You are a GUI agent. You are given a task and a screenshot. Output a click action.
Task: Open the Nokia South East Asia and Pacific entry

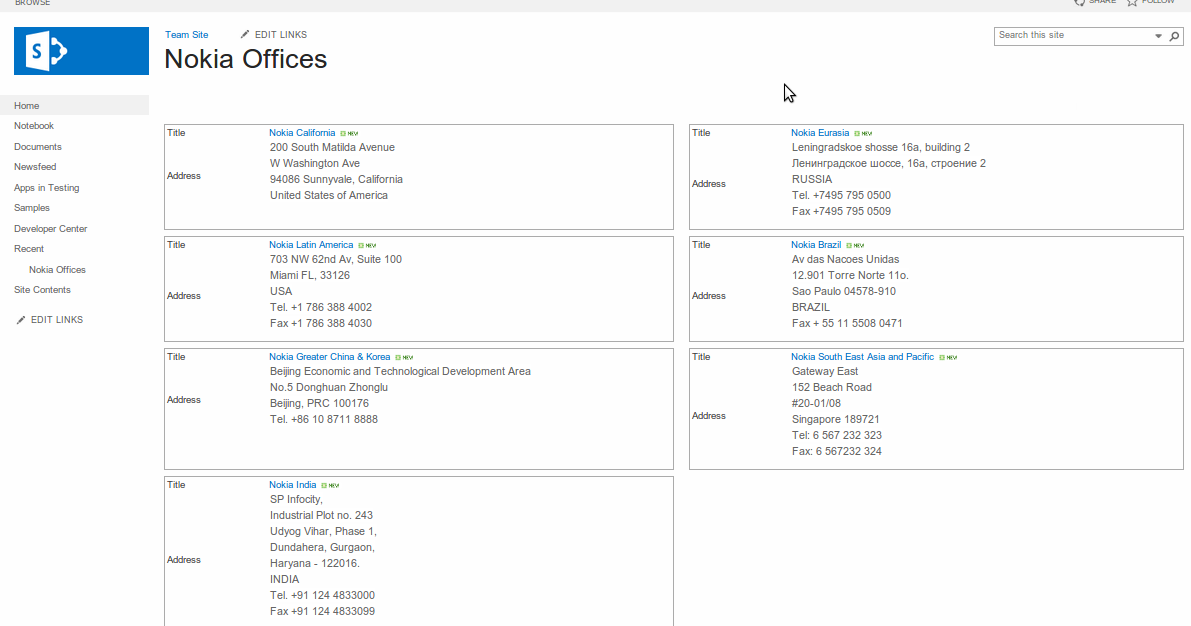tap(862, 356)
